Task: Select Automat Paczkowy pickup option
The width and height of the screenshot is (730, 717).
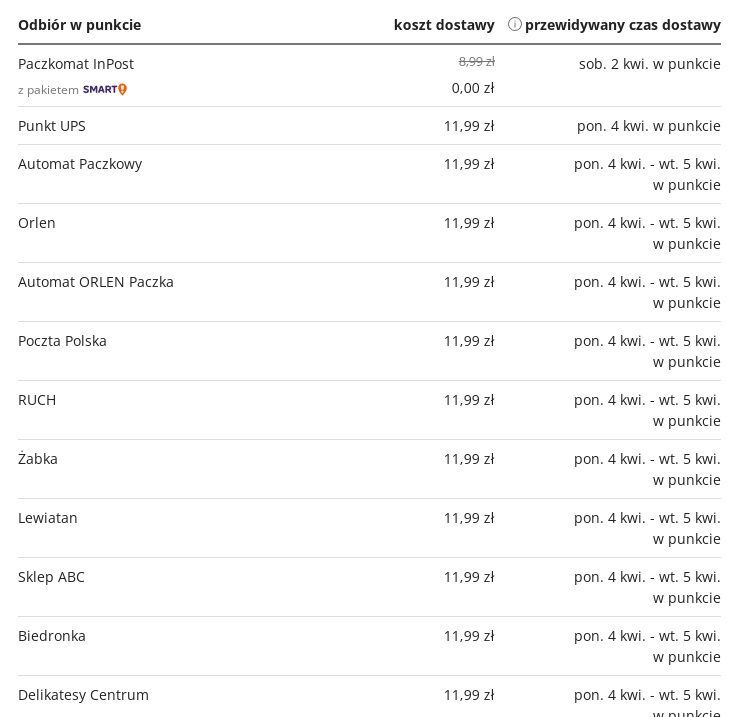Action: coord(80,164)
